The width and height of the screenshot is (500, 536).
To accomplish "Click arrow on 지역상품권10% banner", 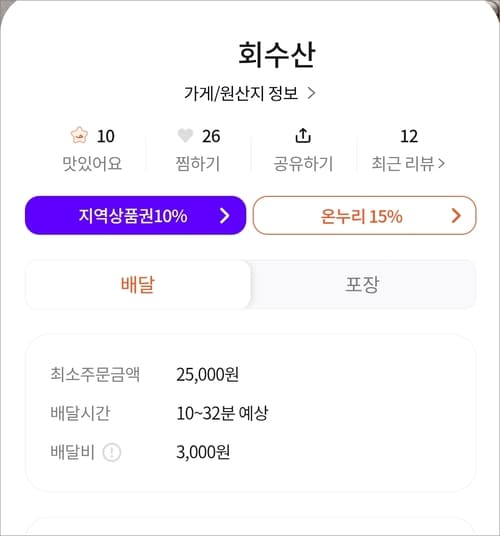I will pyautogui.click(x=225, y=216).
